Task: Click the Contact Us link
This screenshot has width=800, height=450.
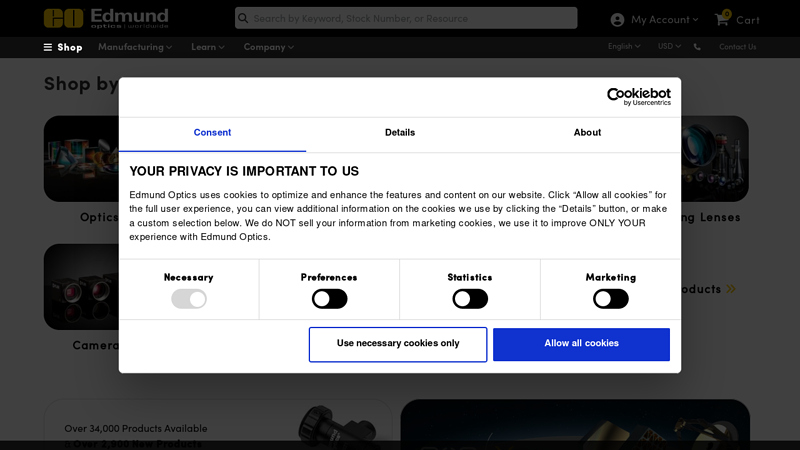Action: 737,47
